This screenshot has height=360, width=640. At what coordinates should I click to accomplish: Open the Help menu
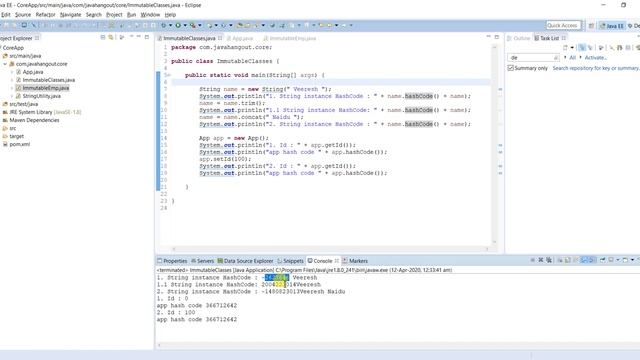pyautogui.click(x=170, y=15)
